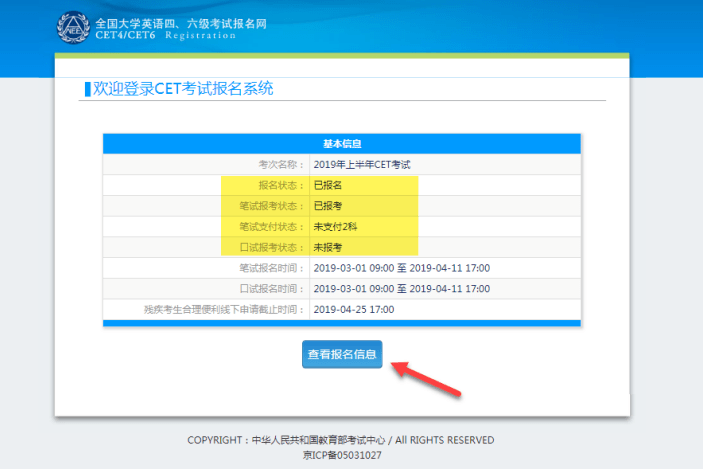The height and width of the screenshot is (469, 703).
Task: Click the 笔试报考状态 label
Action: pos(272,206)
